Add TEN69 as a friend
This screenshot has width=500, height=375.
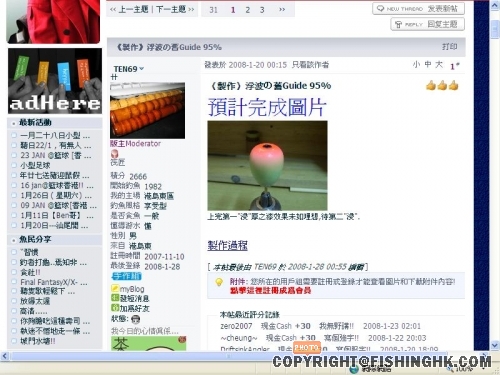pyautogui.click(x=134, y=308)
